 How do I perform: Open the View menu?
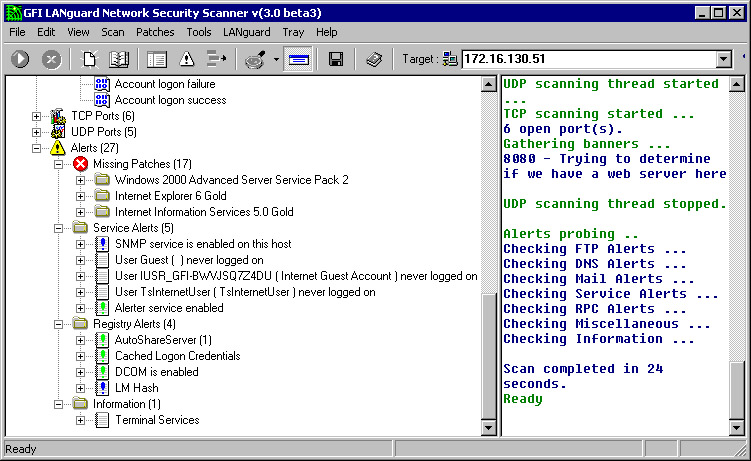78,32
